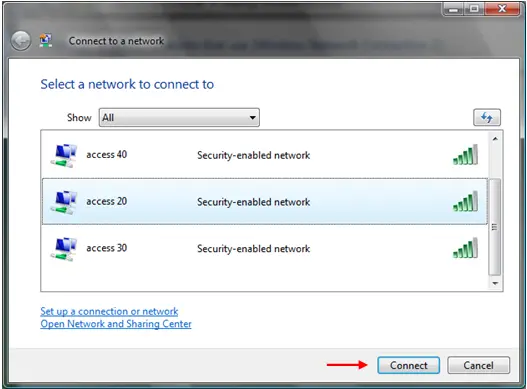Screen dimensions: 527x389
Task: Click the access 30 computer icon
Action: pos(64,249)
